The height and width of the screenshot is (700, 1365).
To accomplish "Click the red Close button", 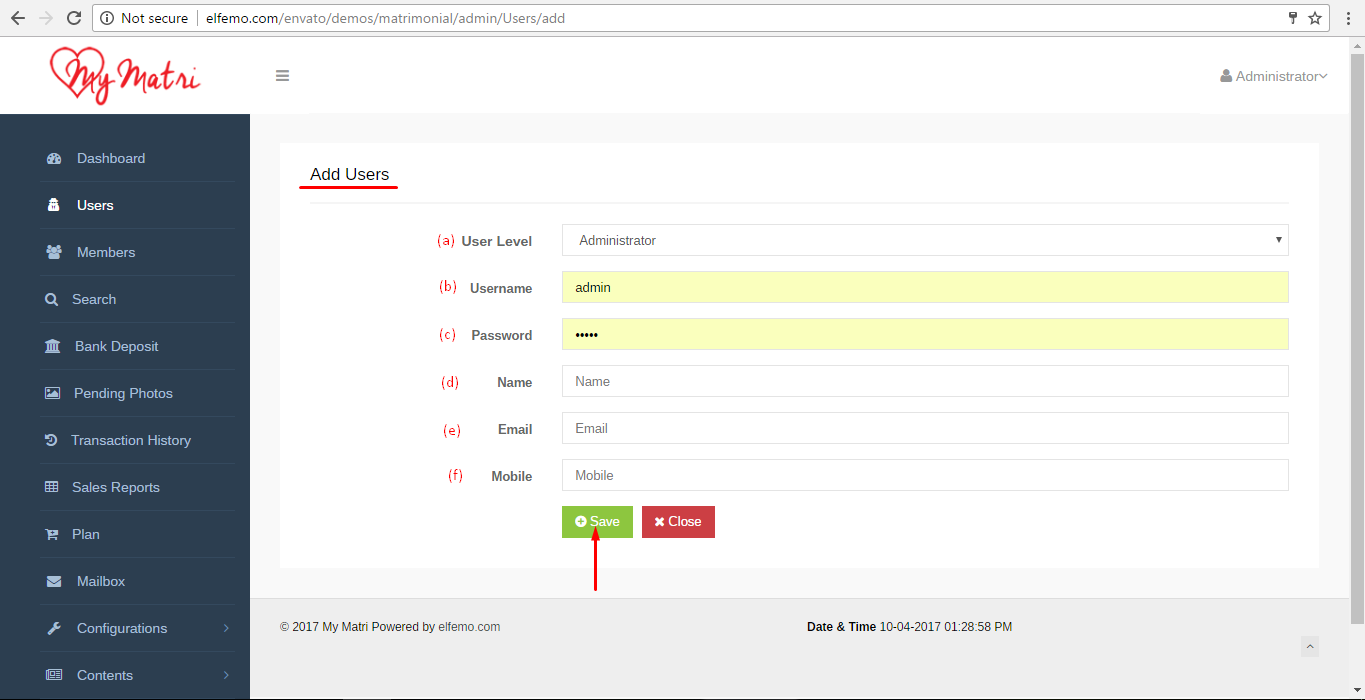I will coord(678,521).
